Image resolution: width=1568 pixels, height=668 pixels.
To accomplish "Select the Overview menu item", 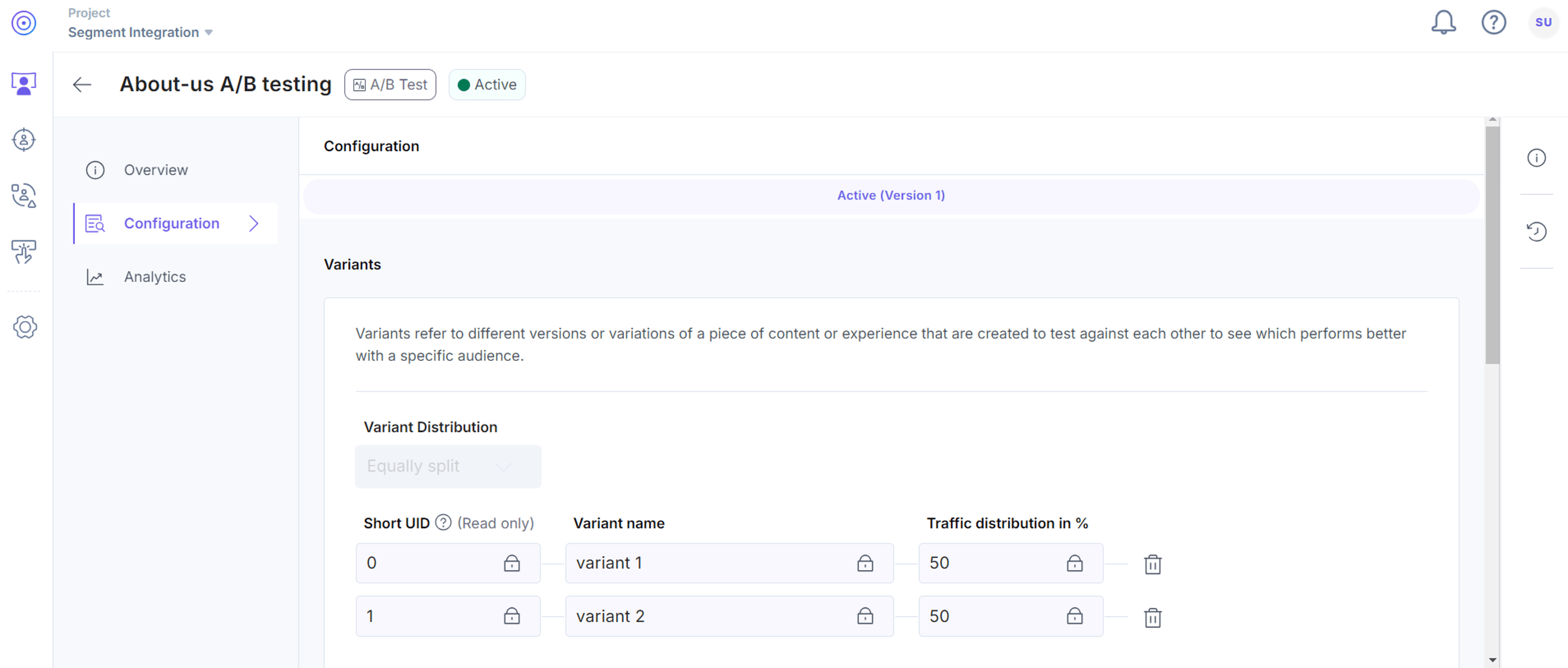I will (175, 170).
